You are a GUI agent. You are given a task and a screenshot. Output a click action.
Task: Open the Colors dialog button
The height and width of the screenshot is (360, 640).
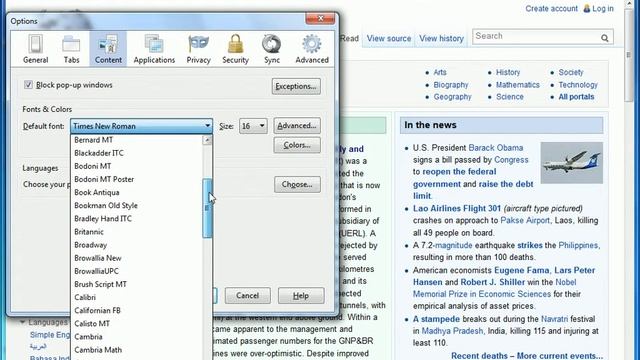pyautogui.click(x=297, y=145)
